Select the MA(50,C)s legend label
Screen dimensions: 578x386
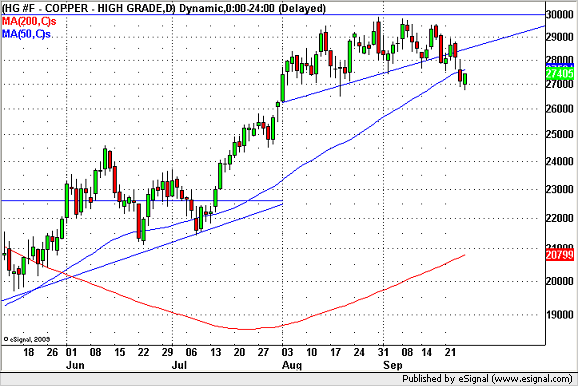[27, 34]
